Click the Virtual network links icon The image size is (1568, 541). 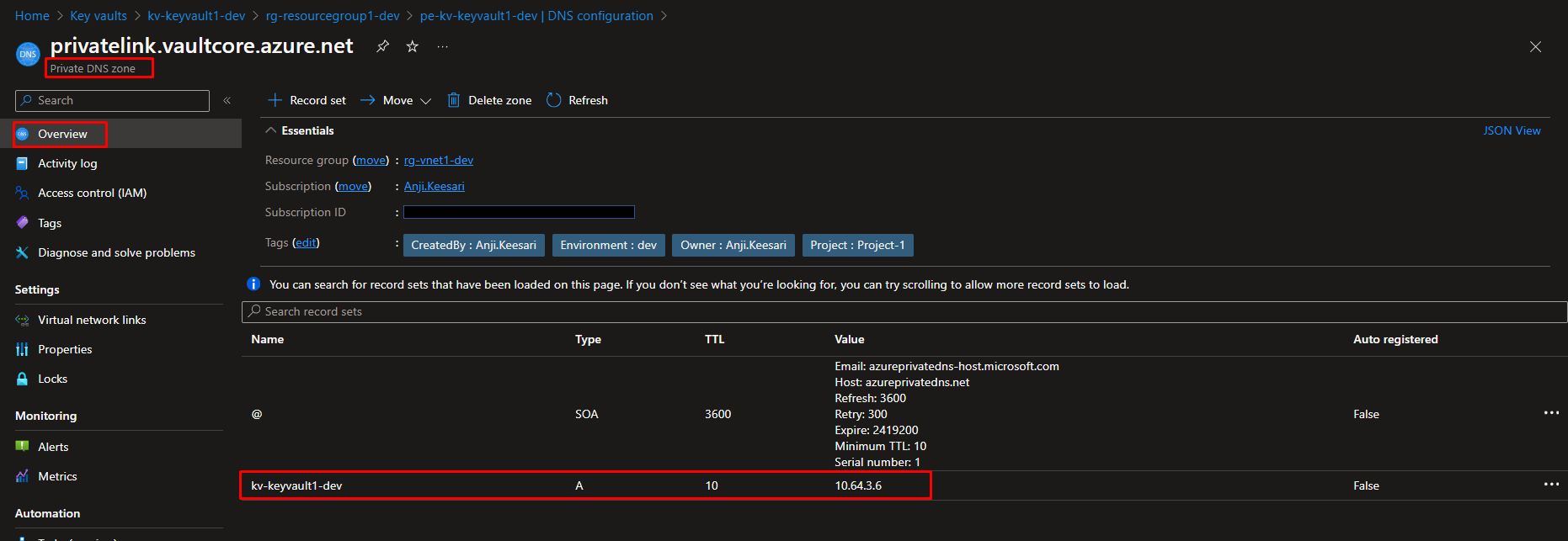pos(23,320)
